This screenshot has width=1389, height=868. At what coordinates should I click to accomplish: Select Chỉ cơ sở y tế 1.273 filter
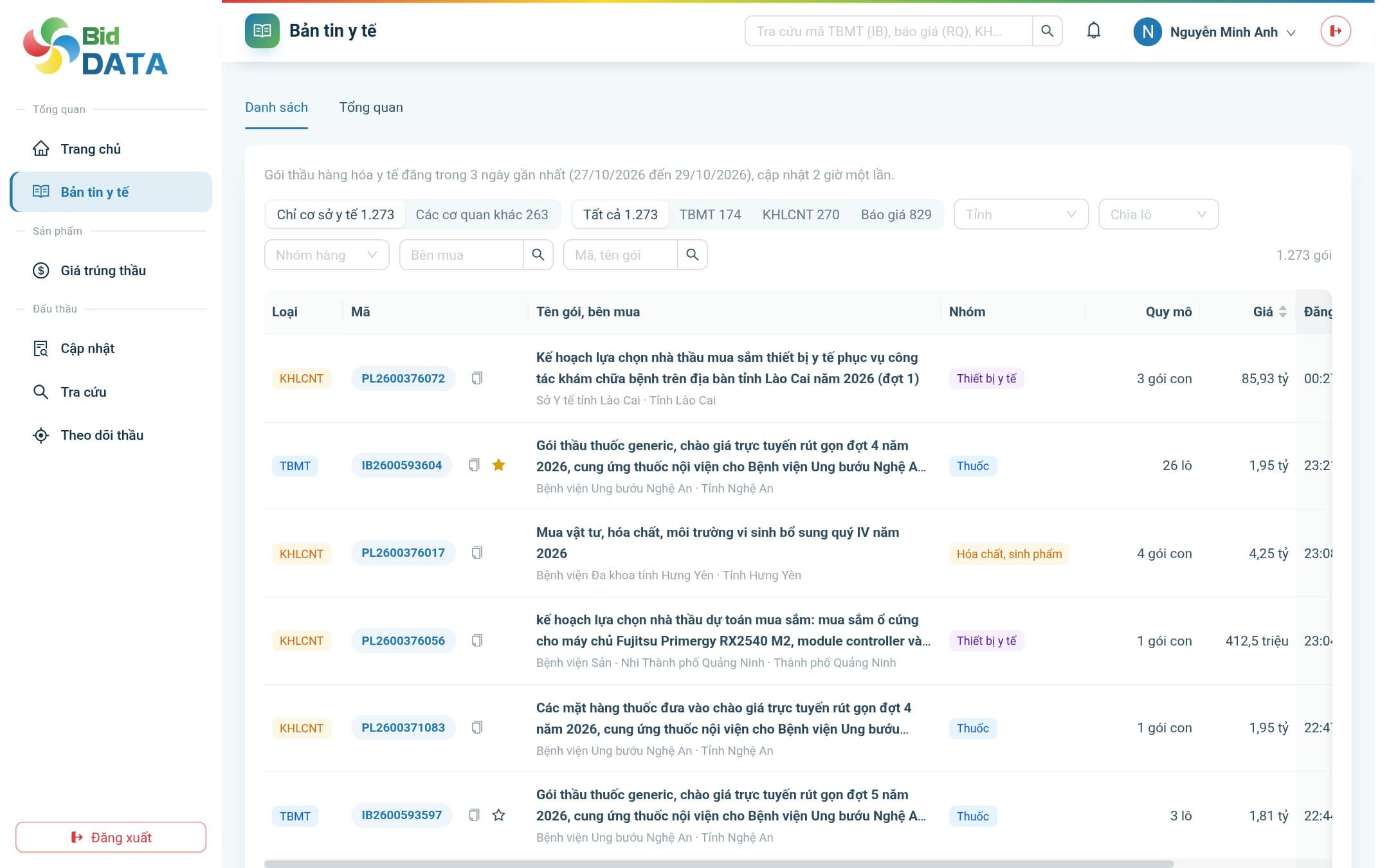(335, 214)
